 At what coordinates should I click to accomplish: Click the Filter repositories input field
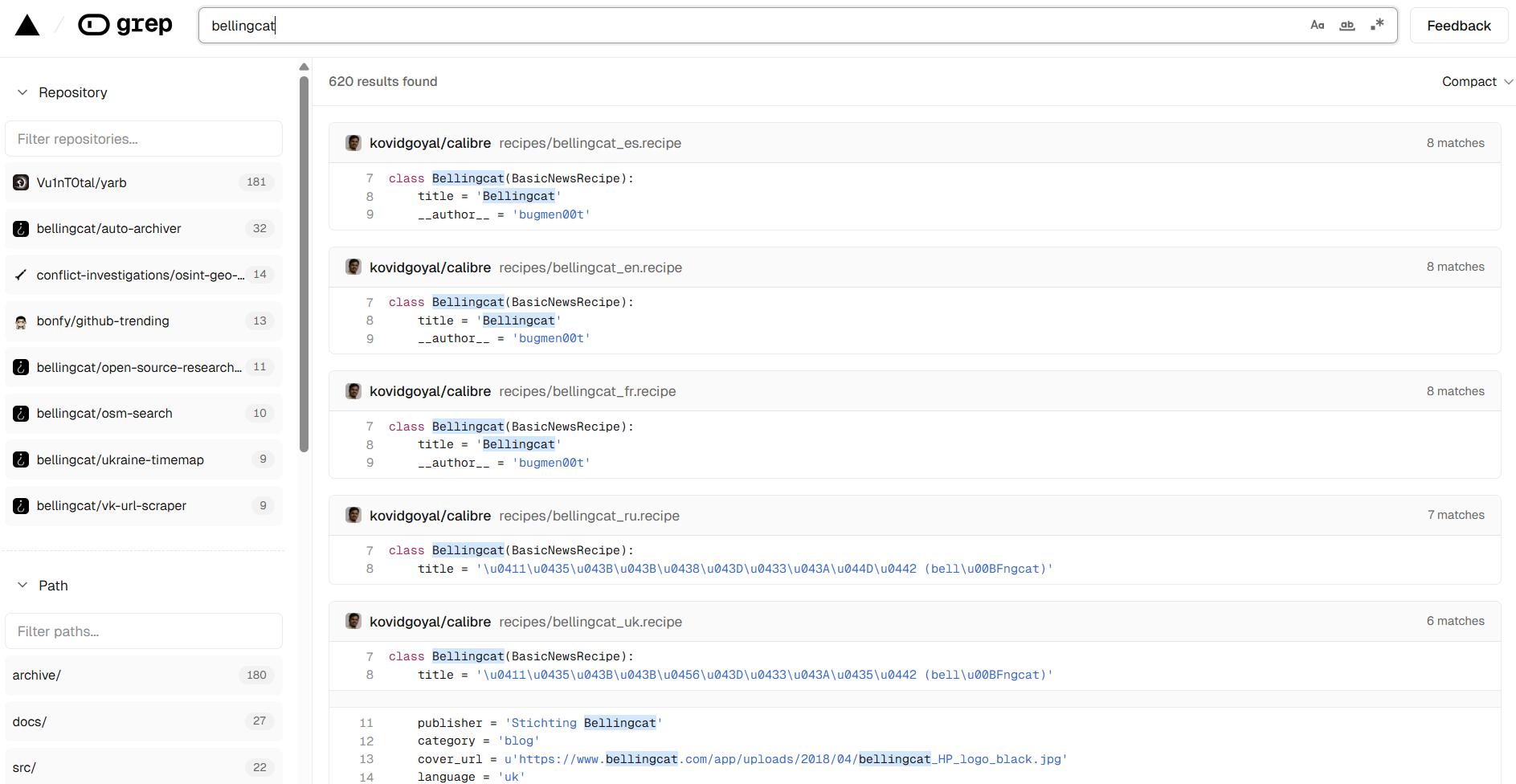click(144, 139)
